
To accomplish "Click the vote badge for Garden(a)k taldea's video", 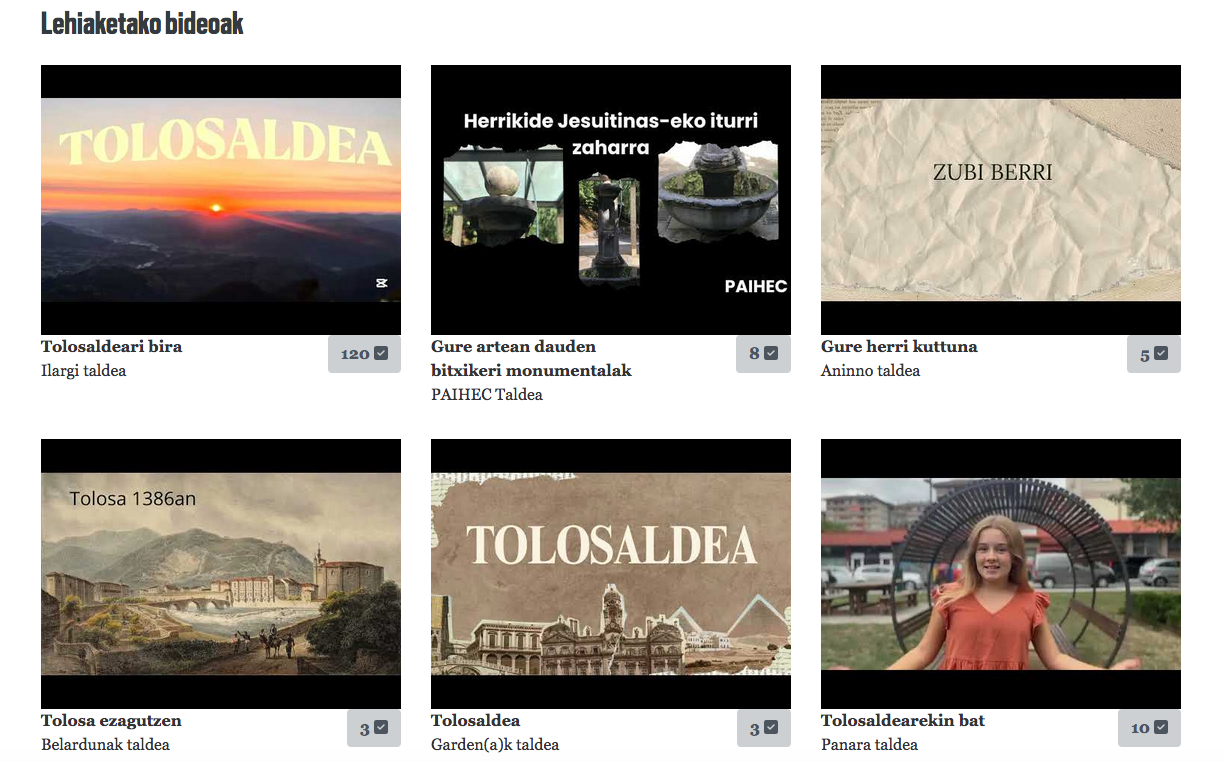I will tap(763, 728).
